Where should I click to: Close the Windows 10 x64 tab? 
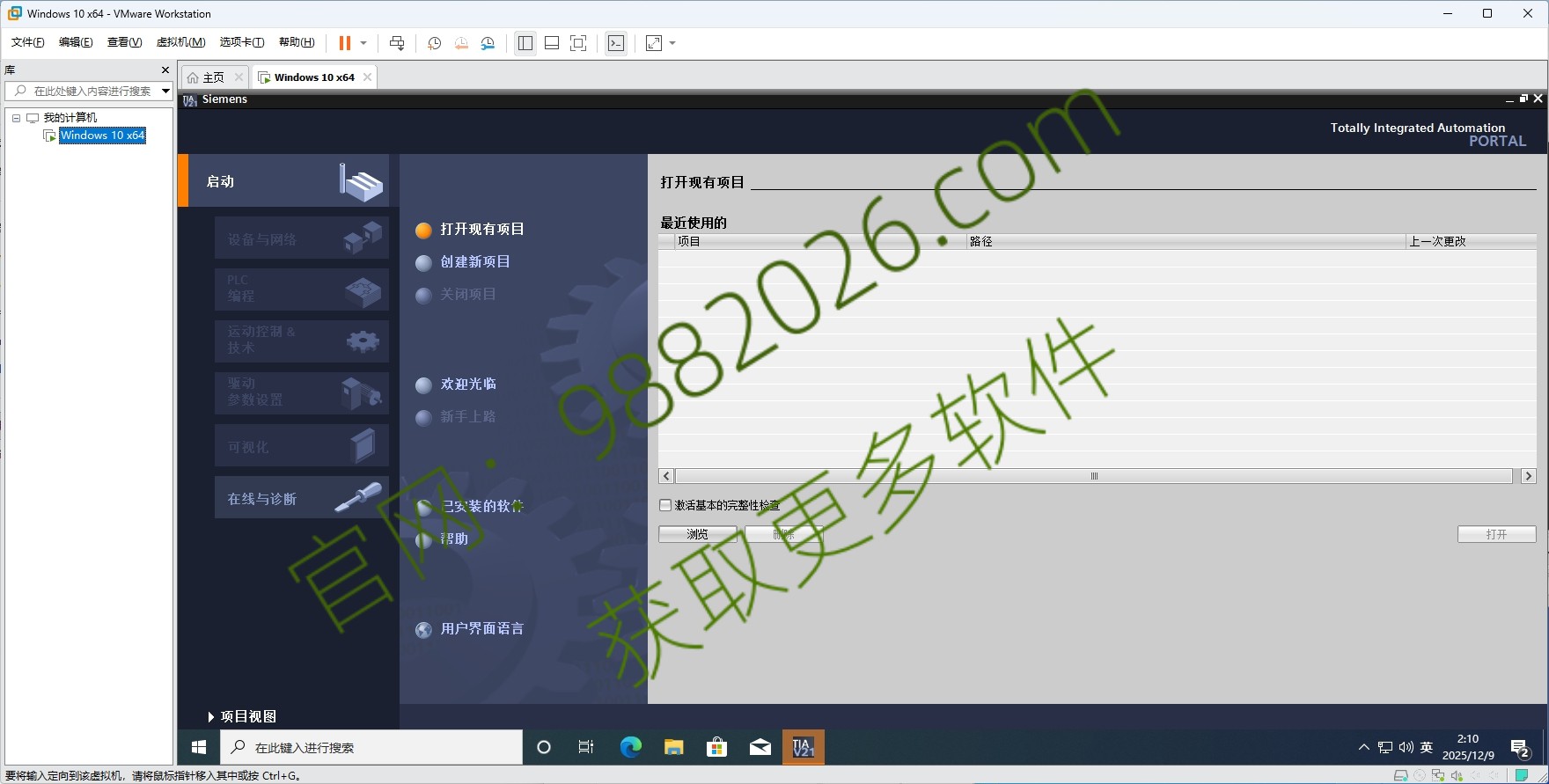pos(368,77)
